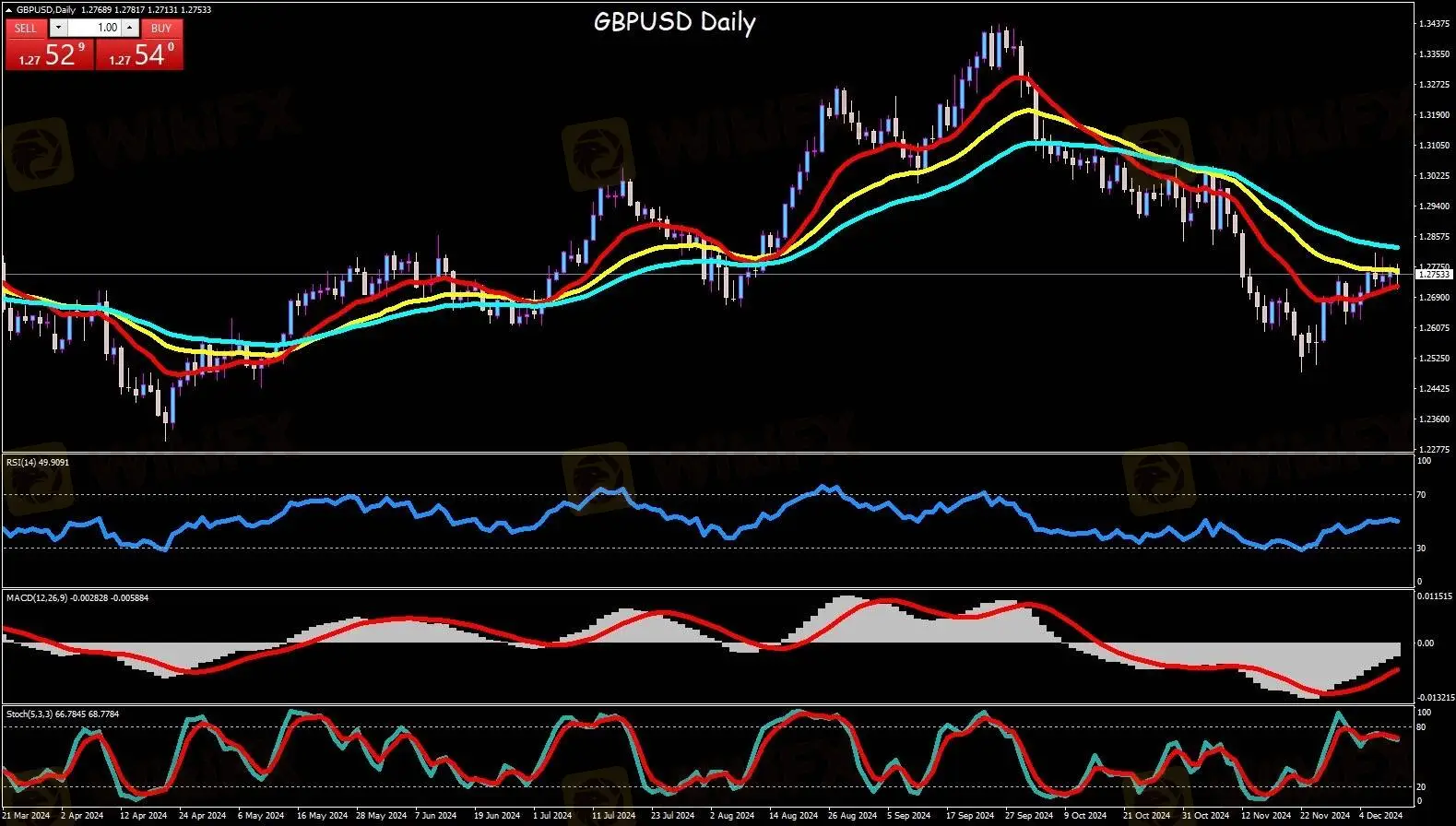Click the BUY button
Image resolution: width=1456 pixels, height=826 pixels.
point(161,29)
